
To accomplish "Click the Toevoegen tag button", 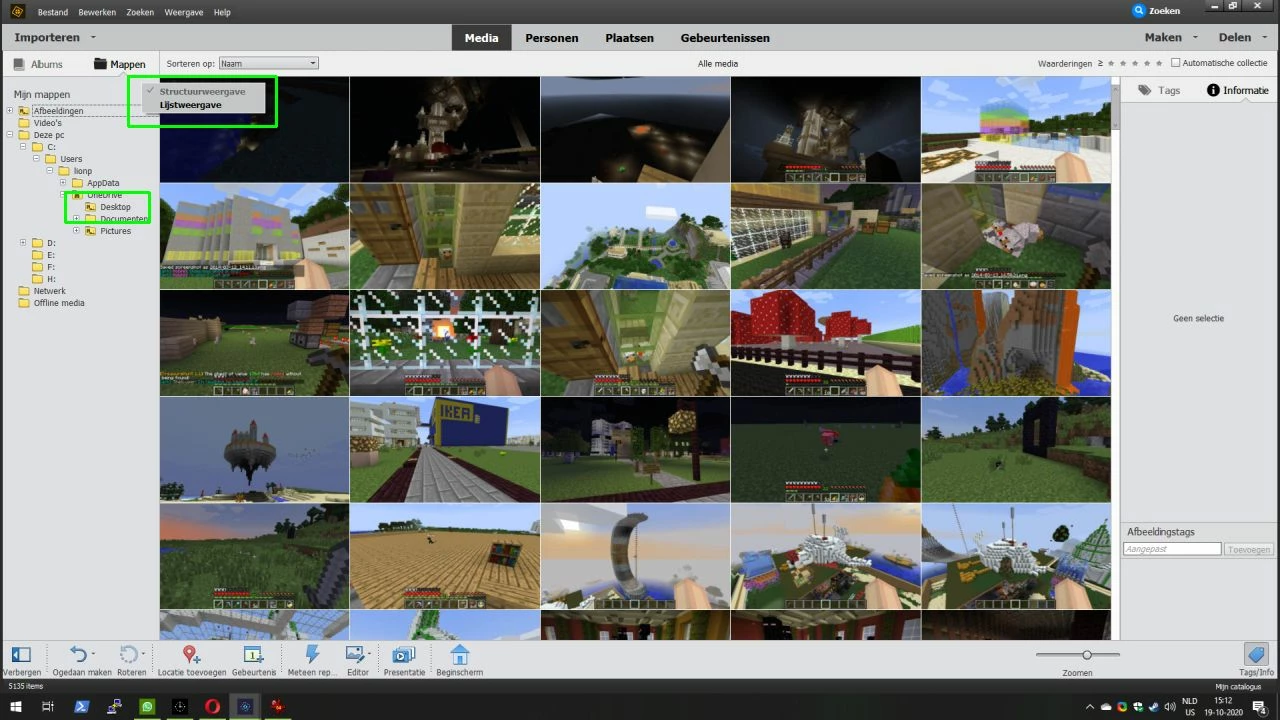I will pos(1249,549).
